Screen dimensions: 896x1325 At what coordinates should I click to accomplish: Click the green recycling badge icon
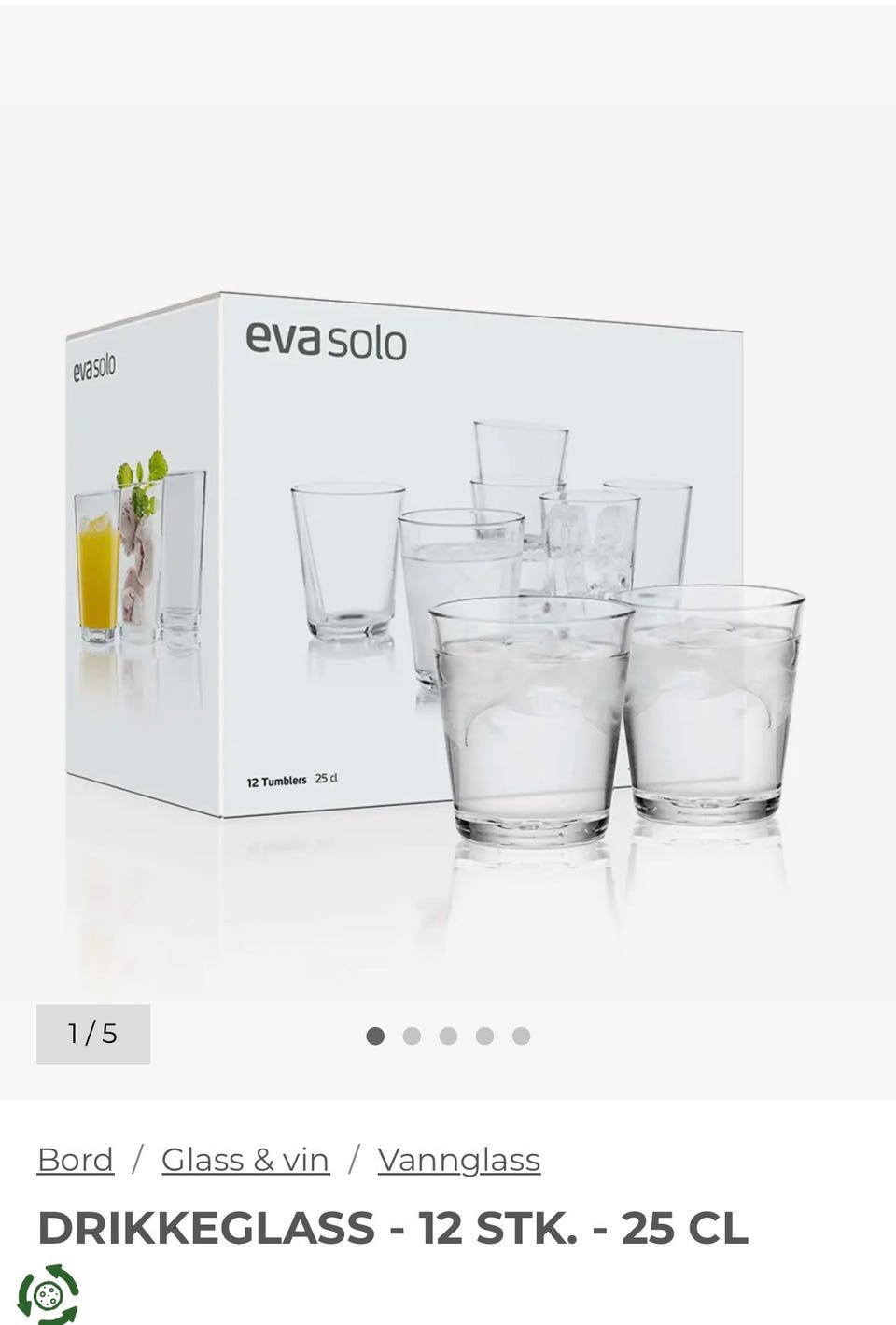click(48, 1294)
